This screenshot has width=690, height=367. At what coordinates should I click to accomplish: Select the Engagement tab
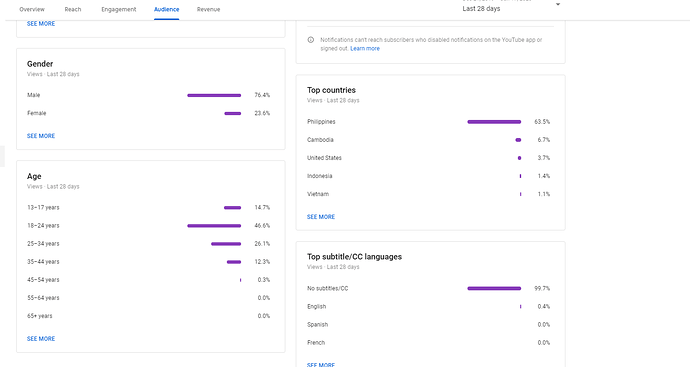point(119,9)
